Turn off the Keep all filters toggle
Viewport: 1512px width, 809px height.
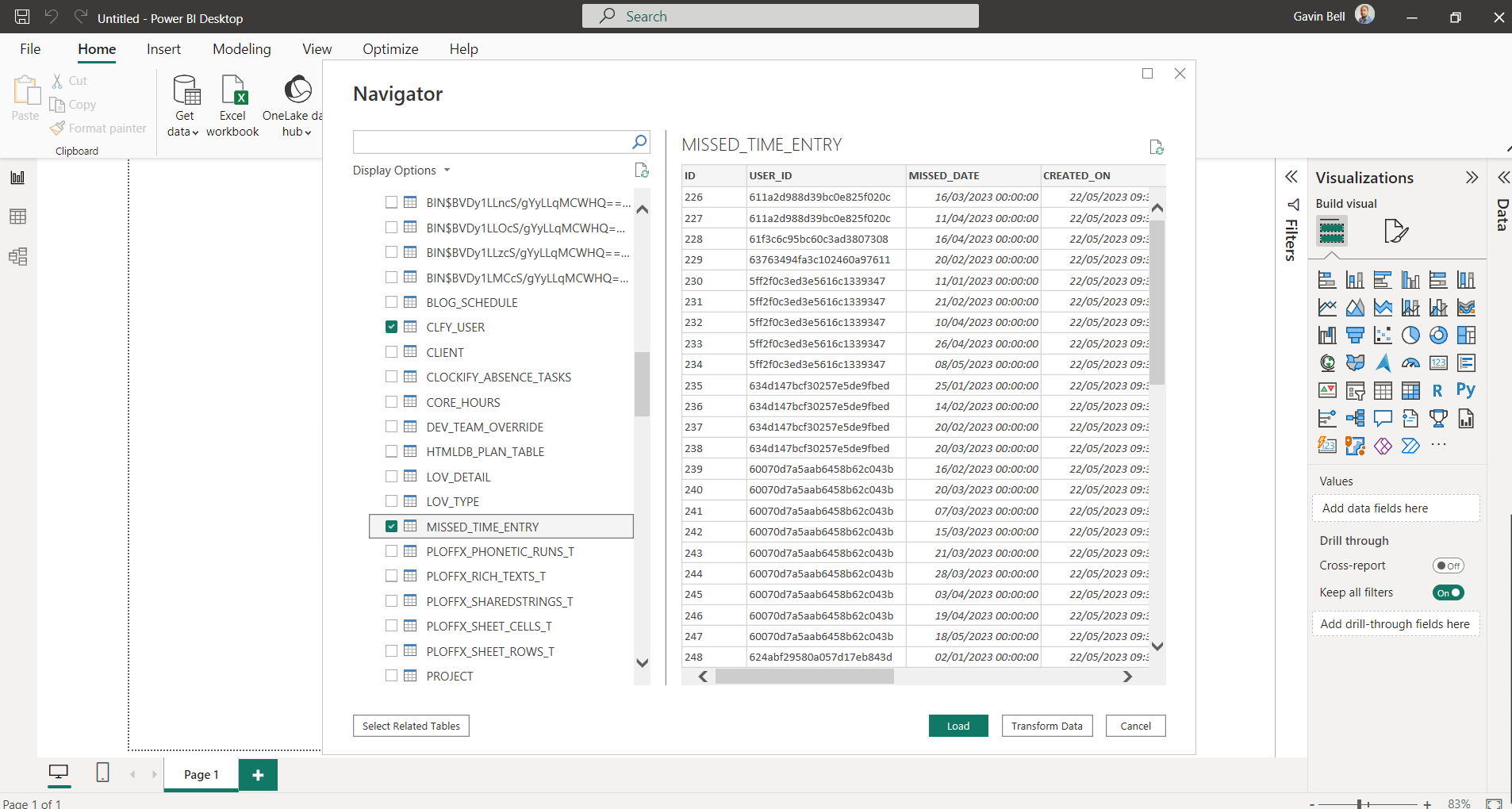point(1448,592)
